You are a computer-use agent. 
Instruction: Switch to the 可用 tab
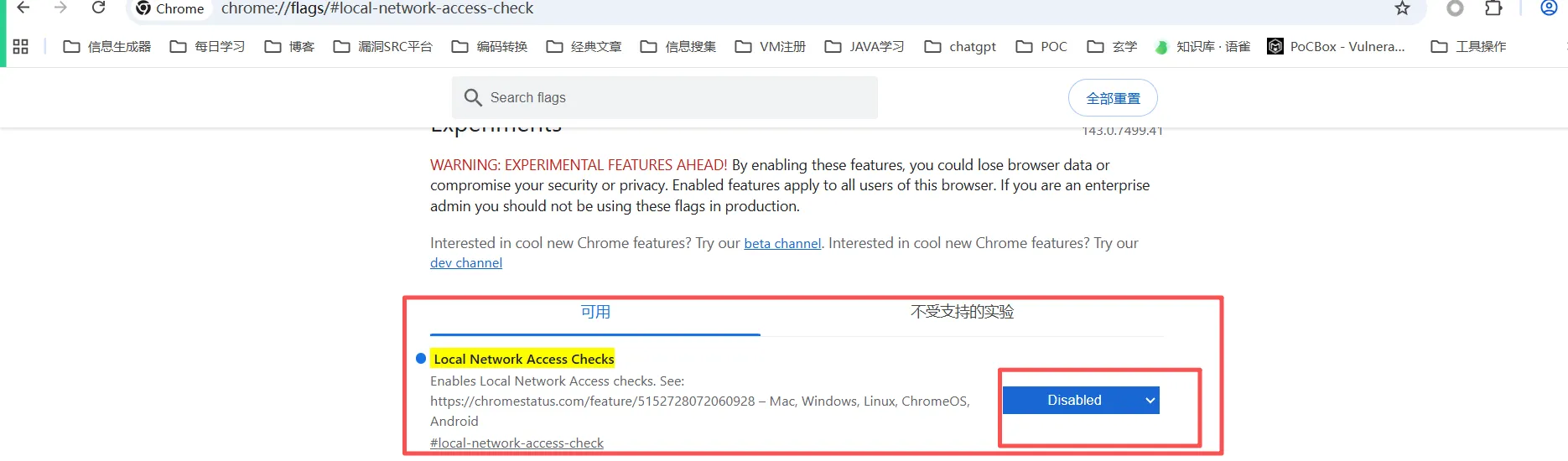click(x=595, y=313)
